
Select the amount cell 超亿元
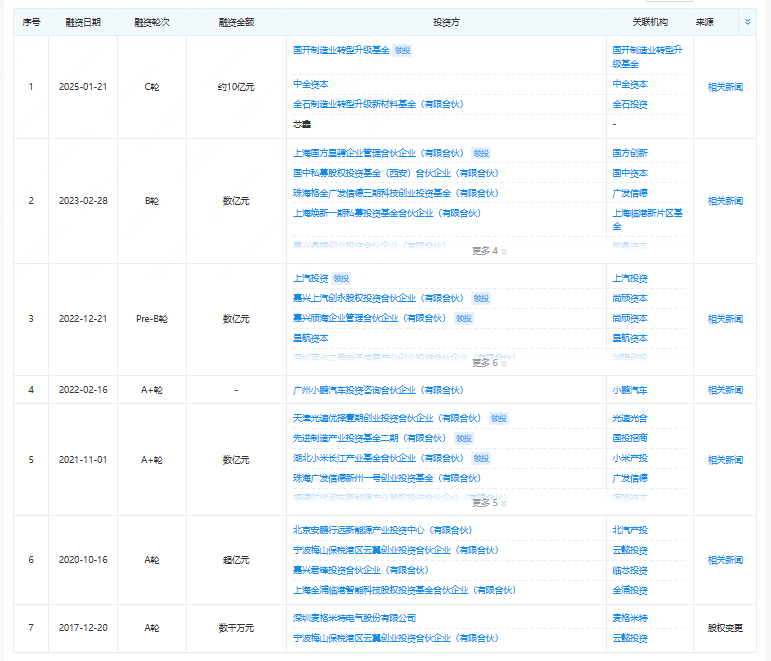(236, 560)
